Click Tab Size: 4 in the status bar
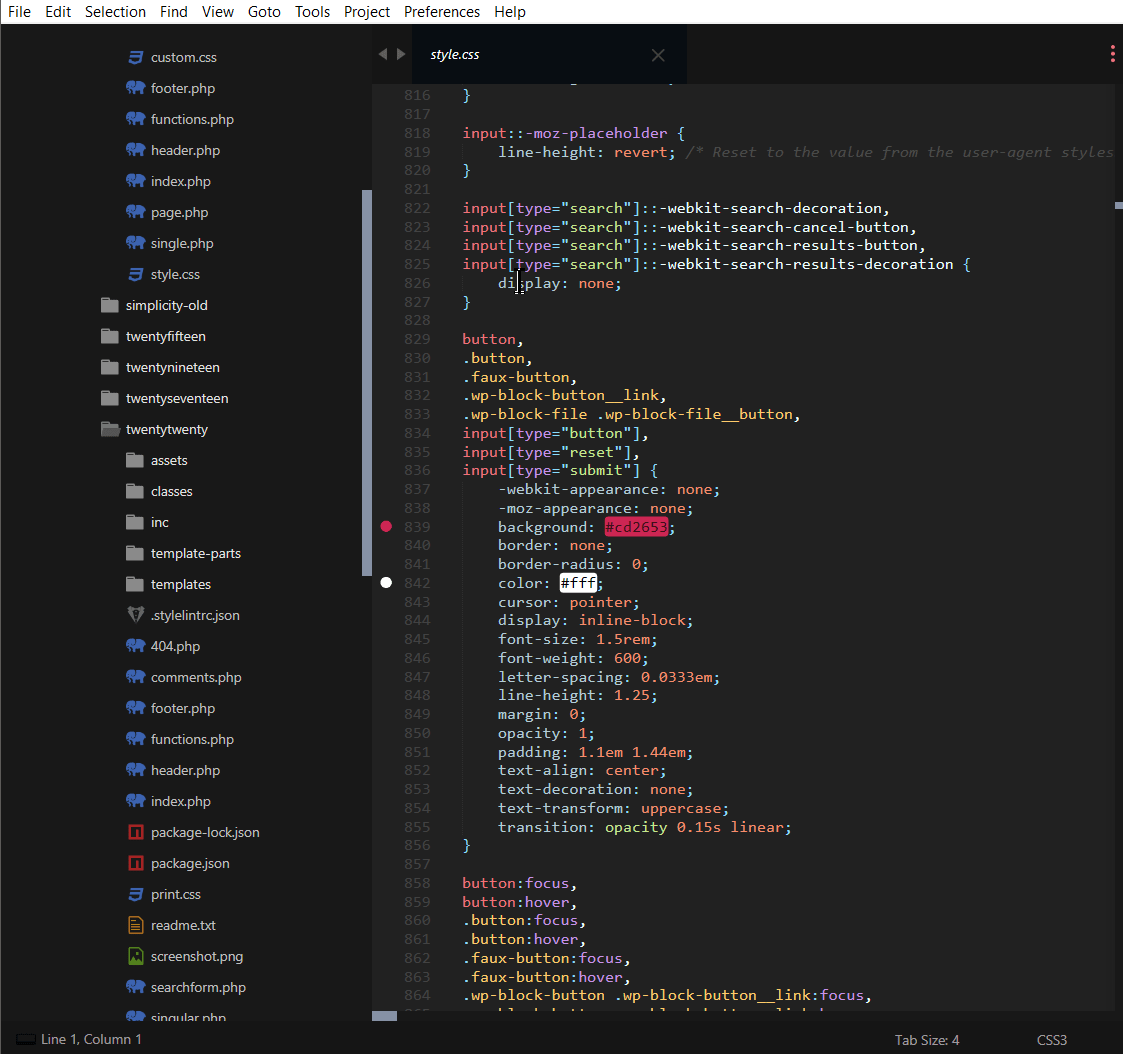1123x1054 pixels. (927, 1040)
